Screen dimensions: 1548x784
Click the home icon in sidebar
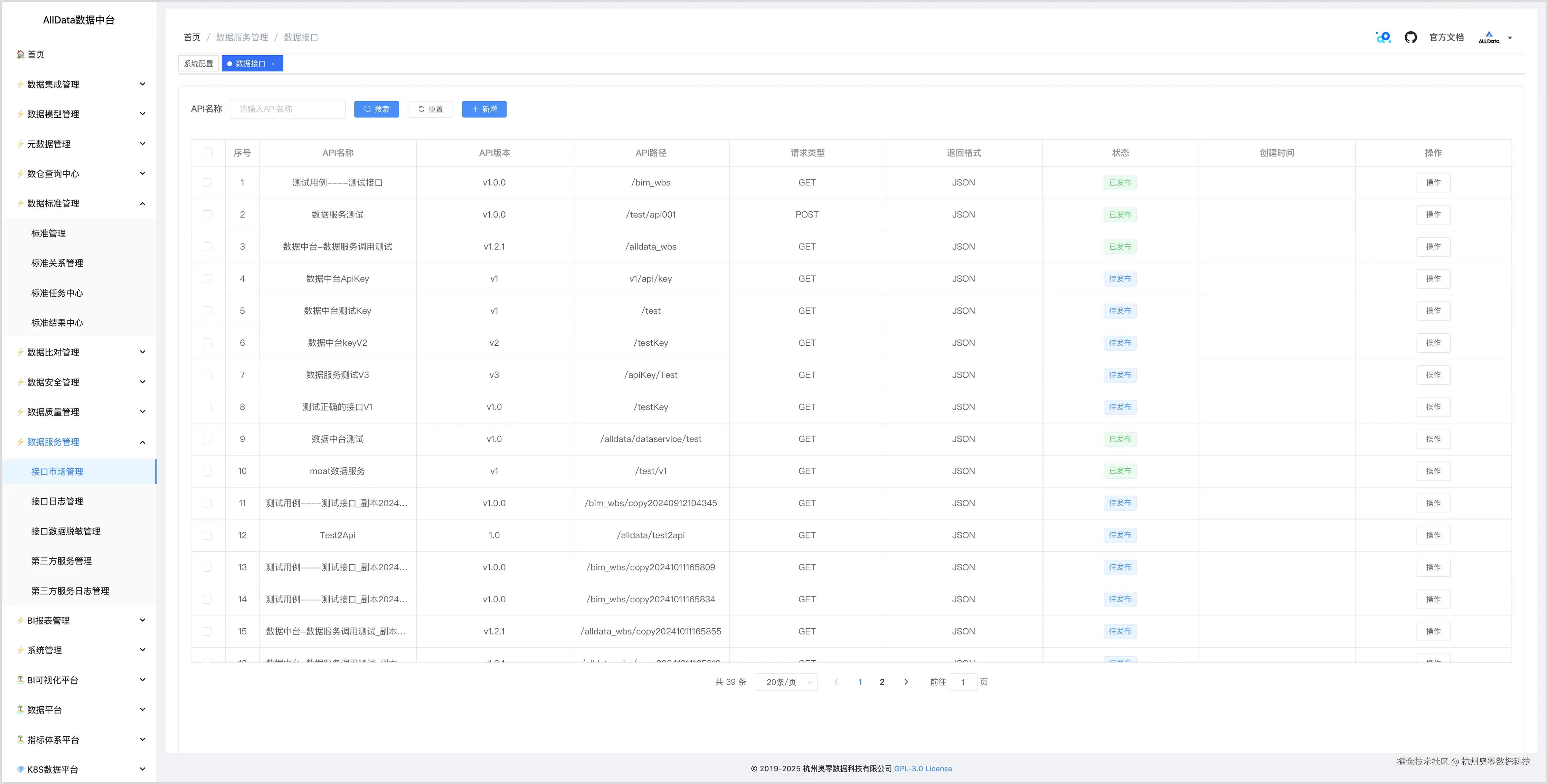coord(20,54)
